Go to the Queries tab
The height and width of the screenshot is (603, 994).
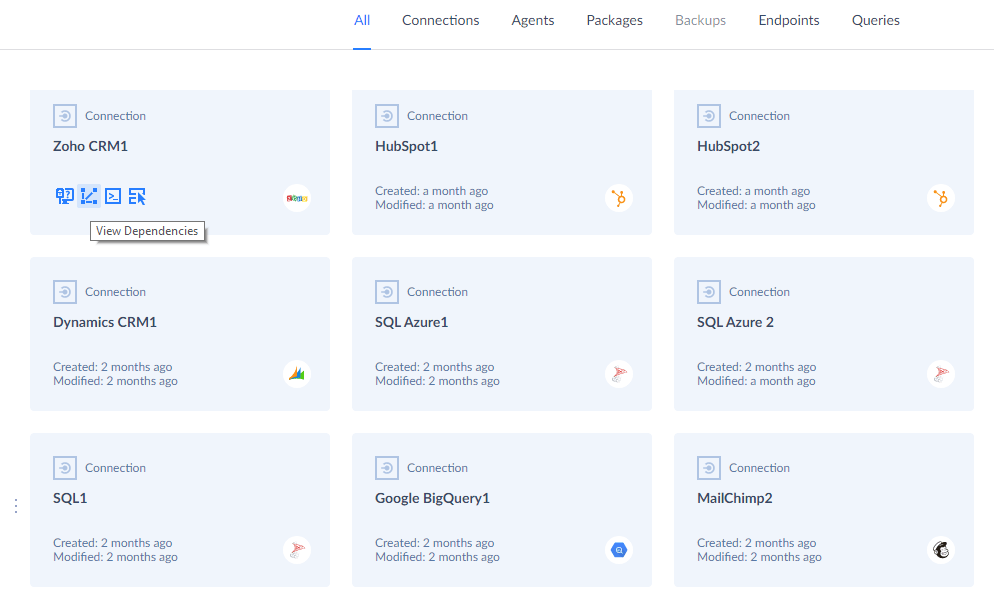click(x=875, y=20)
